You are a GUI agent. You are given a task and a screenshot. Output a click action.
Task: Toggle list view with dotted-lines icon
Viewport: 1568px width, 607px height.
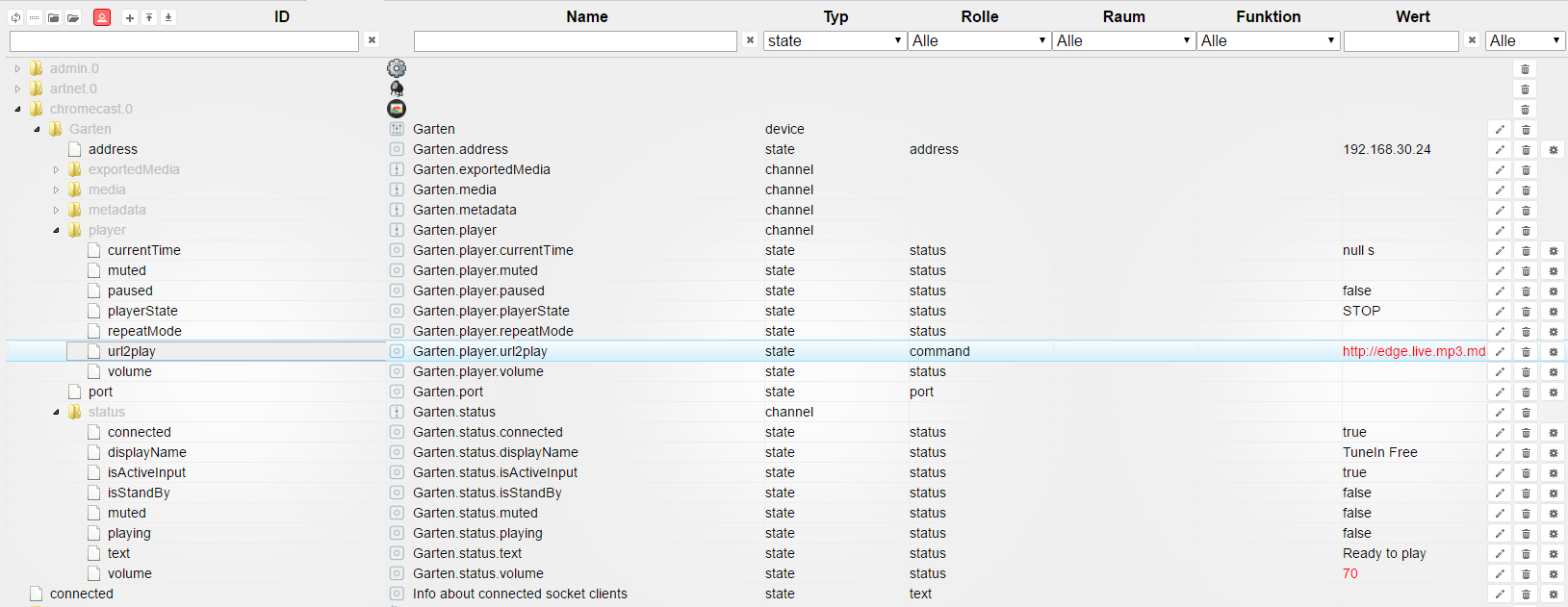35,17
